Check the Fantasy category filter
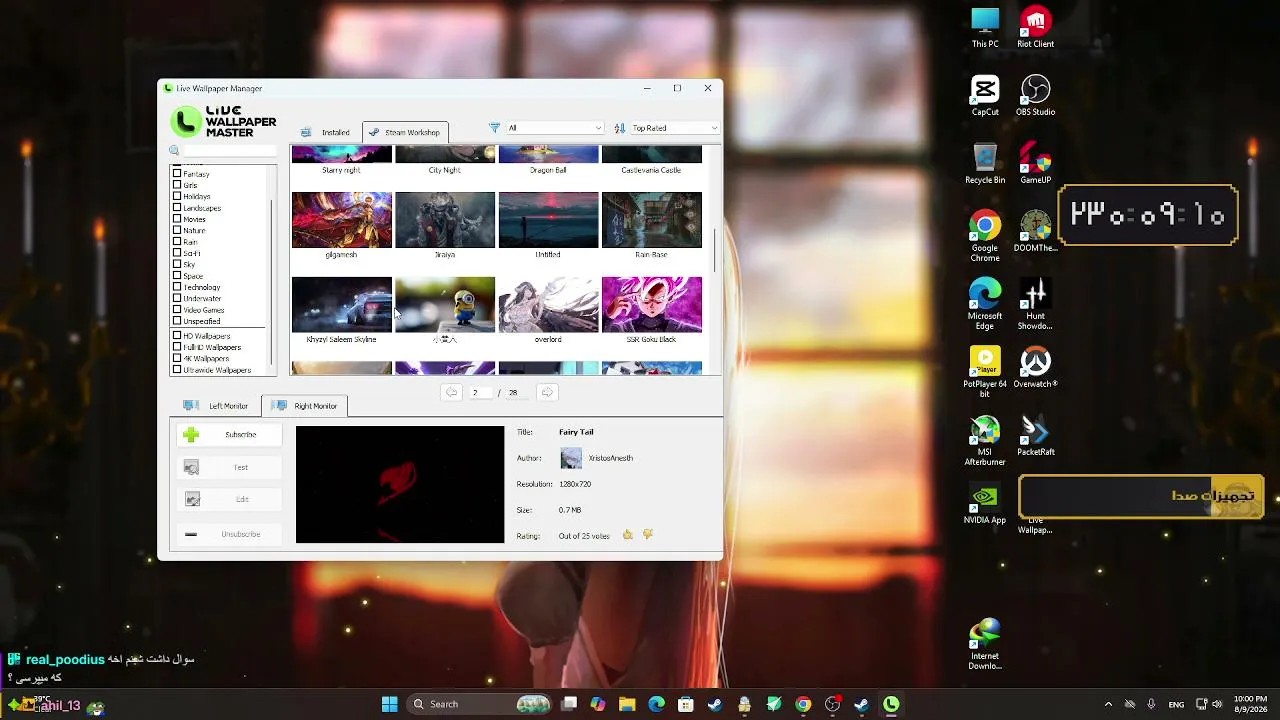The width and height of the screenshot is (1280, 720). [177, 174]
